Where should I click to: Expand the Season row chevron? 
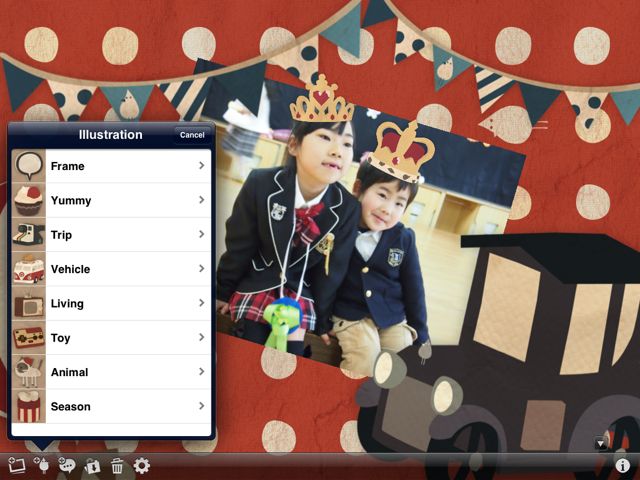(202, 405)
